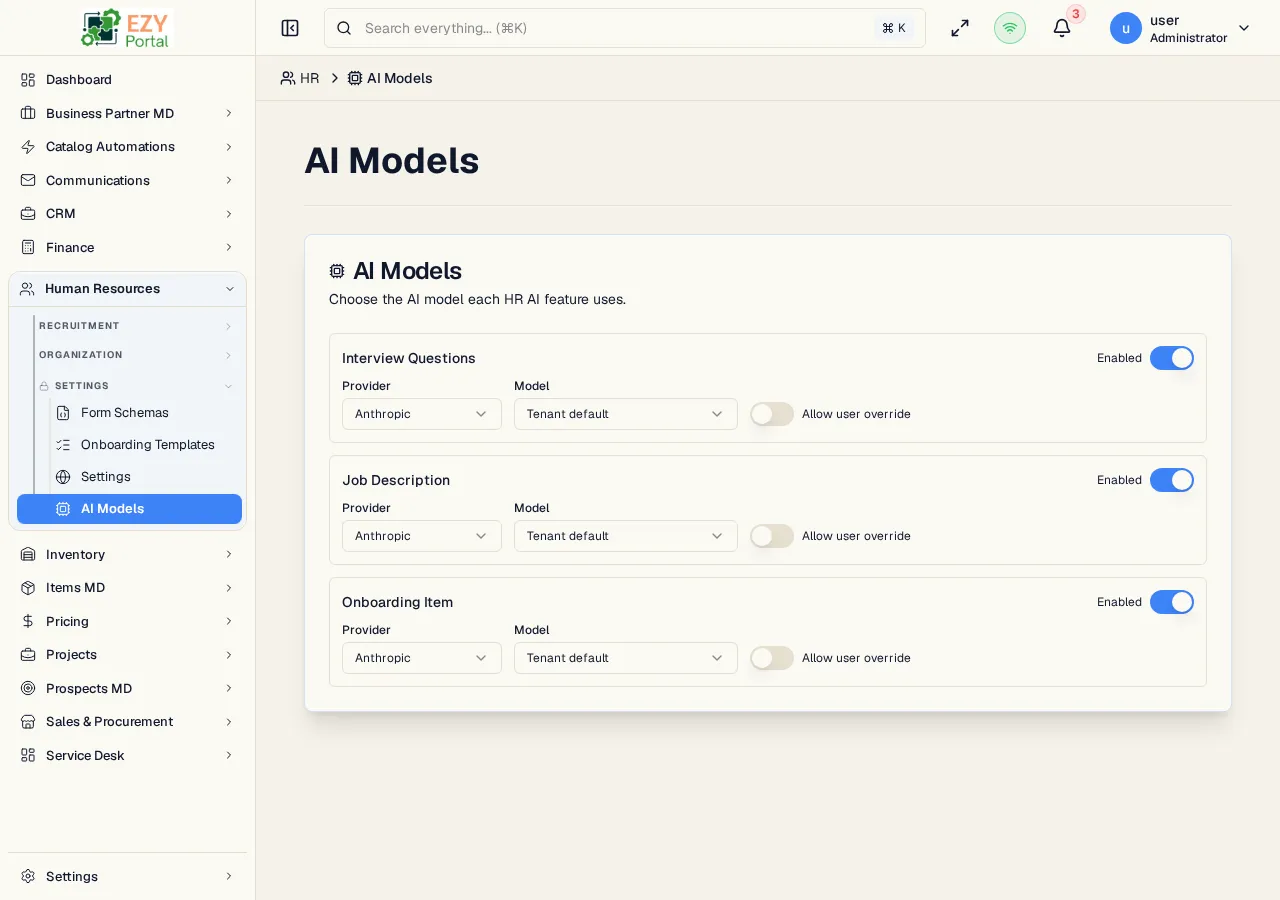Allow user override for Interview Questions

tap(772, 414)
